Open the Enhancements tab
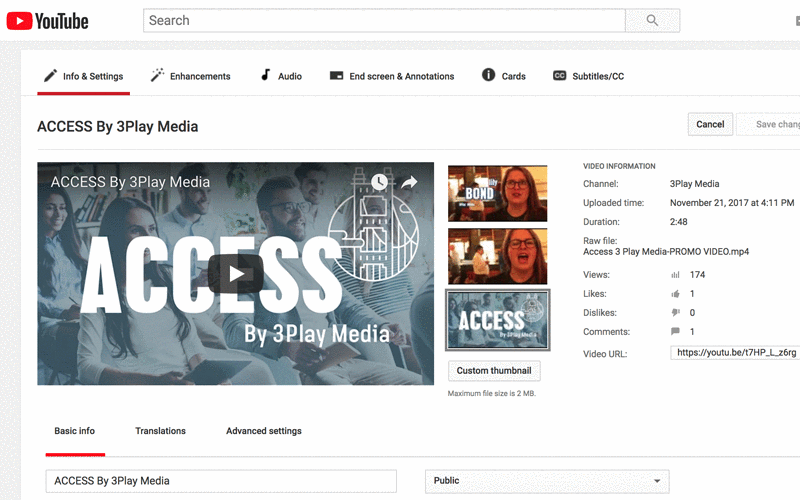 coord(190,76)
